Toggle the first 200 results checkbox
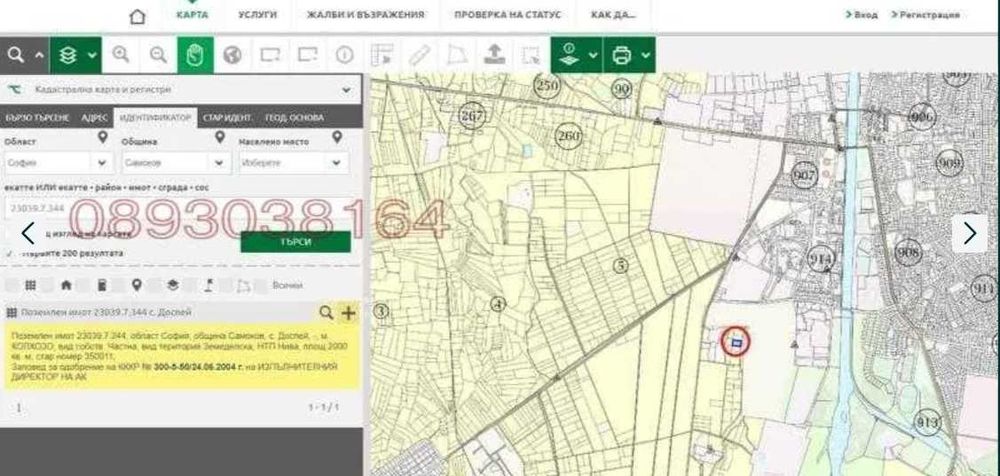 click(x=10, y=254)
